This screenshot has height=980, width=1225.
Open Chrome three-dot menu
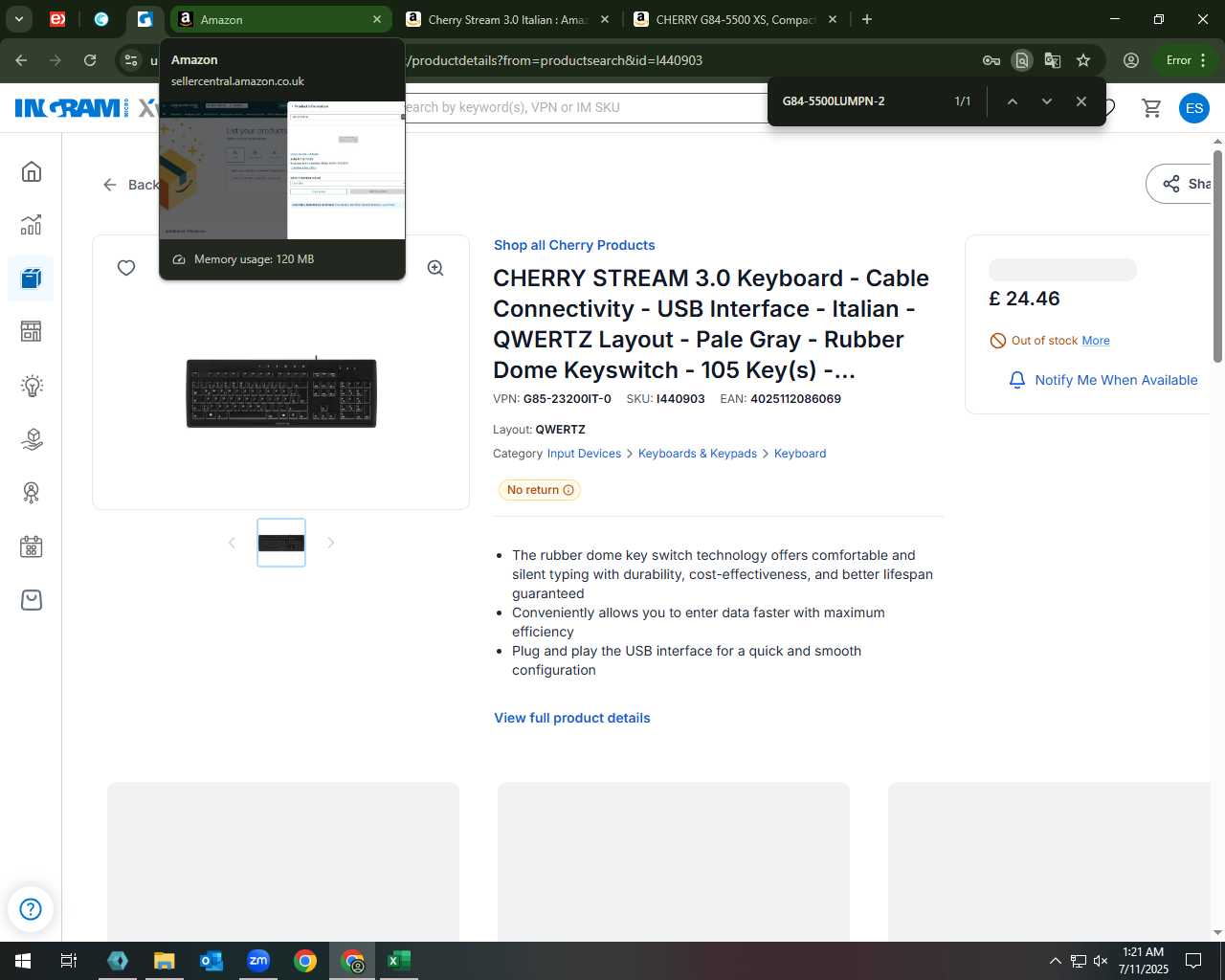tap(1203, 60)
